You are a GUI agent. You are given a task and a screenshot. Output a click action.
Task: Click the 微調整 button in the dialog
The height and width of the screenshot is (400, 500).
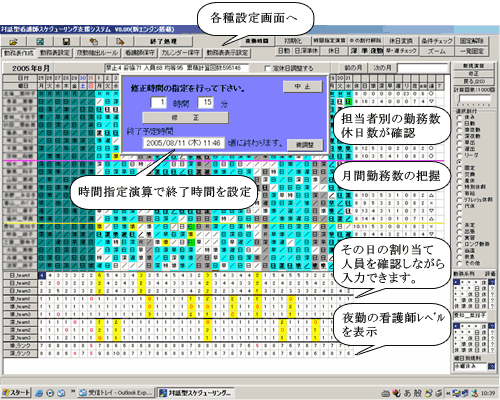pyautogui.click(x=305, y=145)
